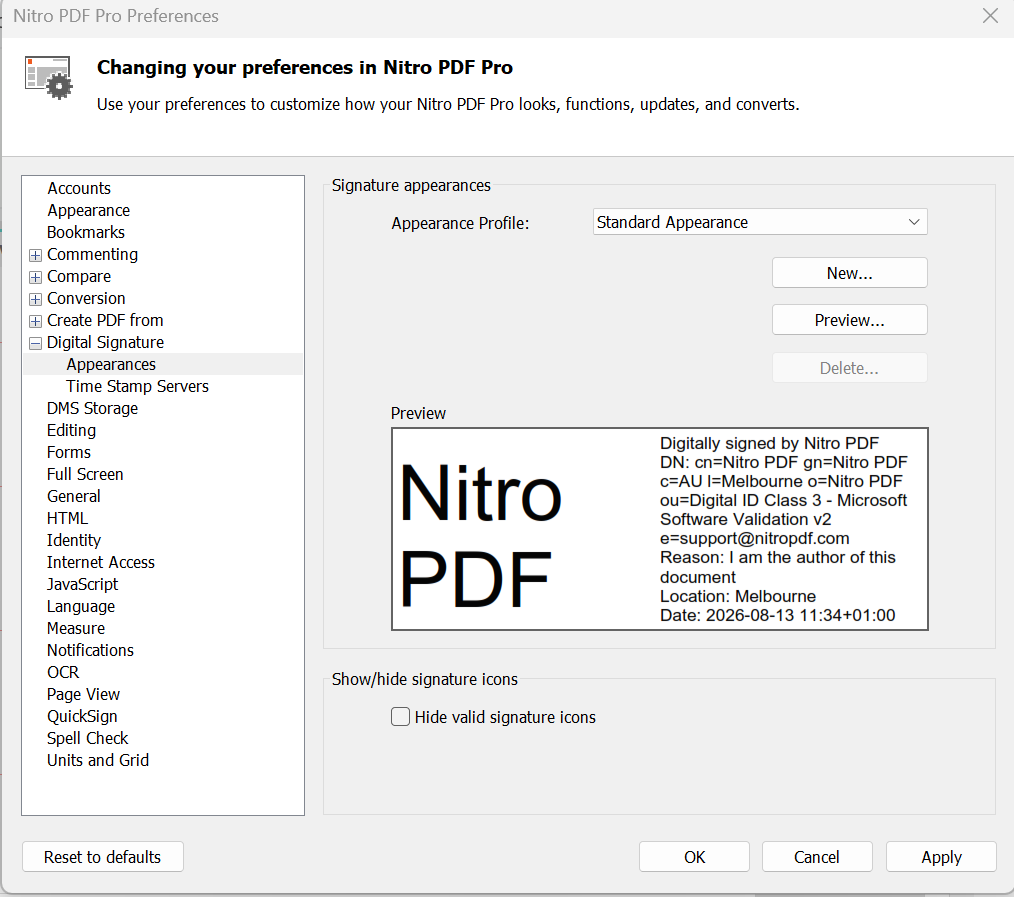The image size is (1014, 897).
Task: Open OCR preferences
Action: pyautogui.click(x=63, y=672)
